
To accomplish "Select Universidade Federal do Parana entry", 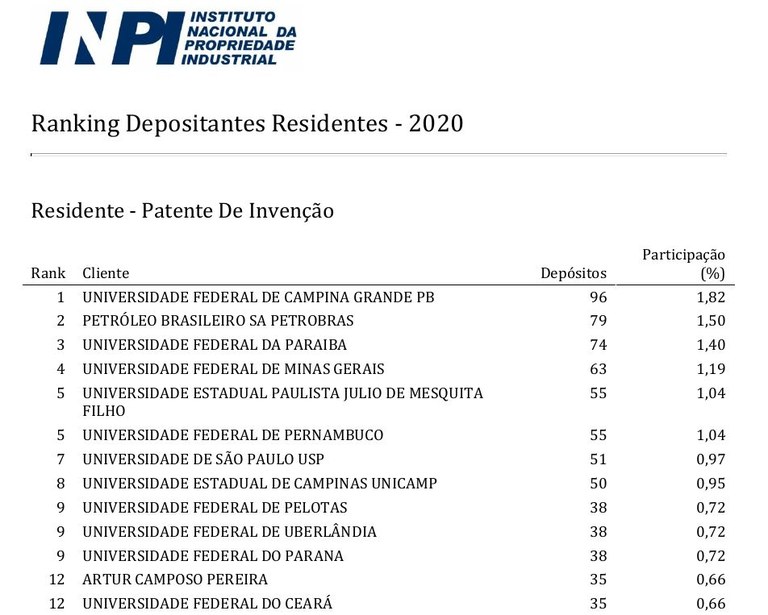I will (213, 555).
